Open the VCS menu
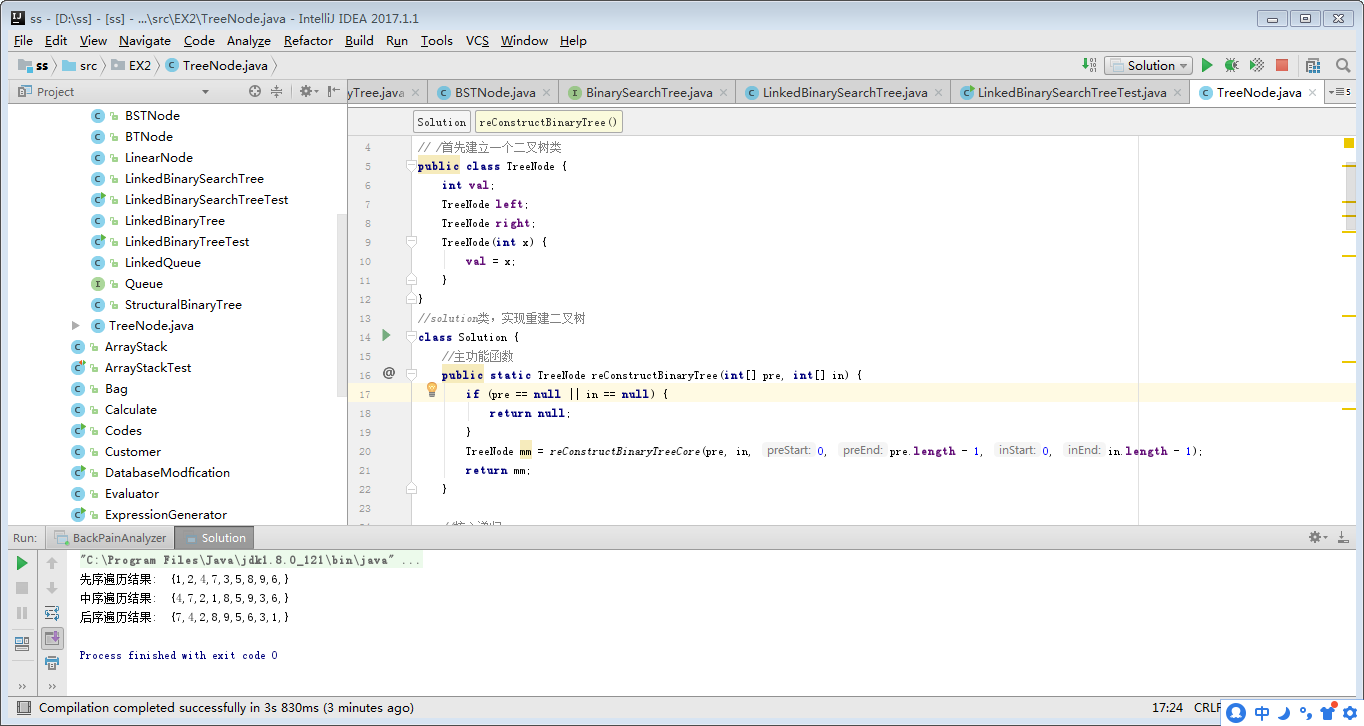The image size is (1364, 726). (x=477, y=40)
